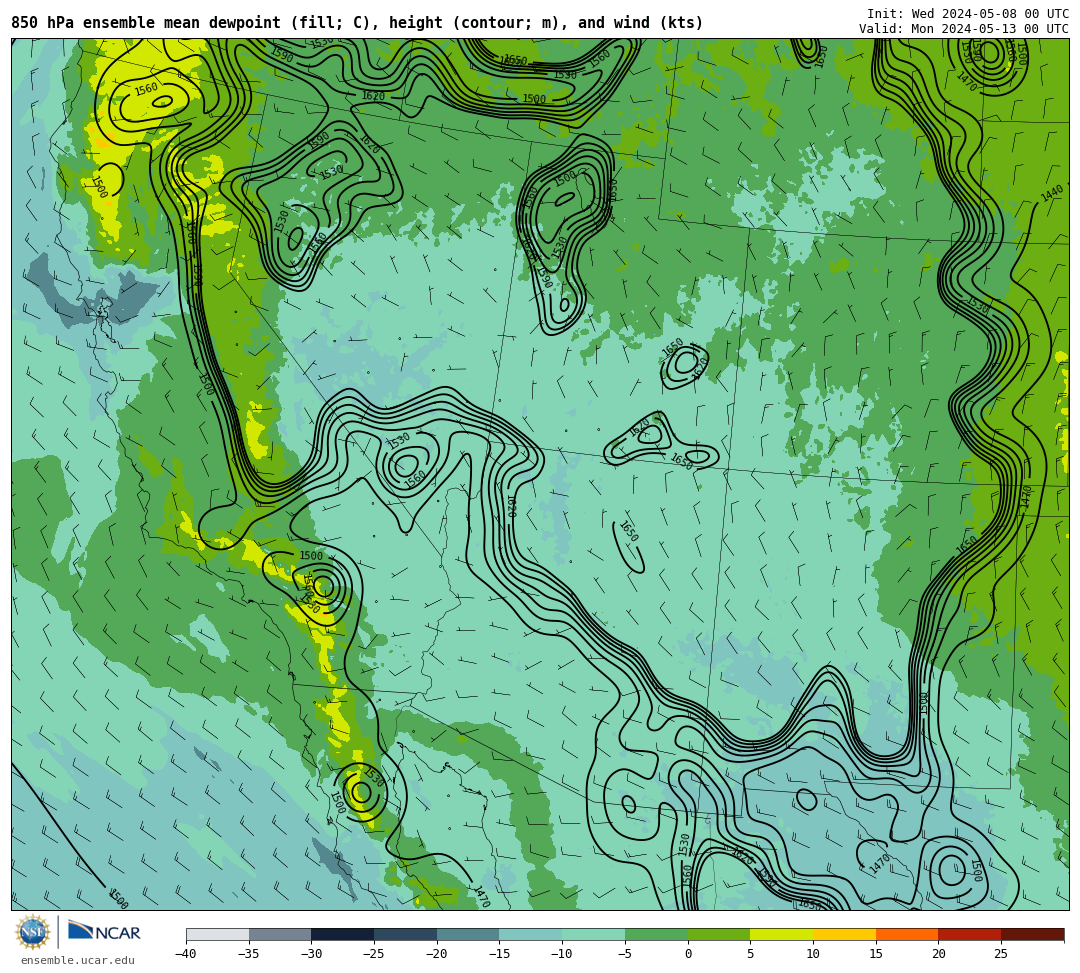Pick the dark navy -30 to -25 colorbar segment
Screen dimensions: 1080x973
pos(343,934)
